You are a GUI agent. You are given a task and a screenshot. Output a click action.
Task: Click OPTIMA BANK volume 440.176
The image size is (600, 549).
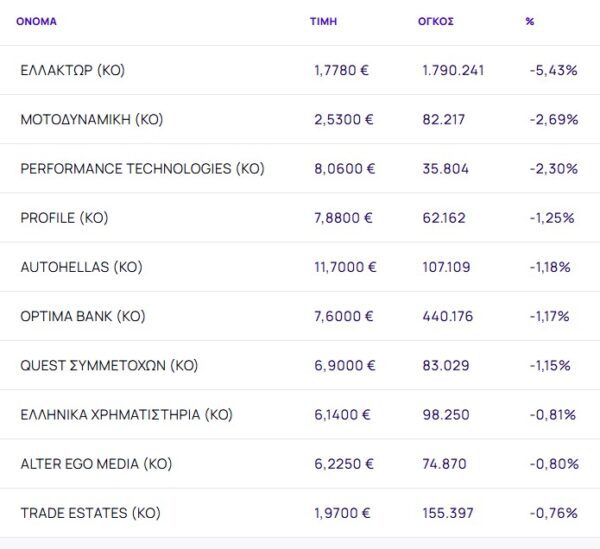pos(446,316)
